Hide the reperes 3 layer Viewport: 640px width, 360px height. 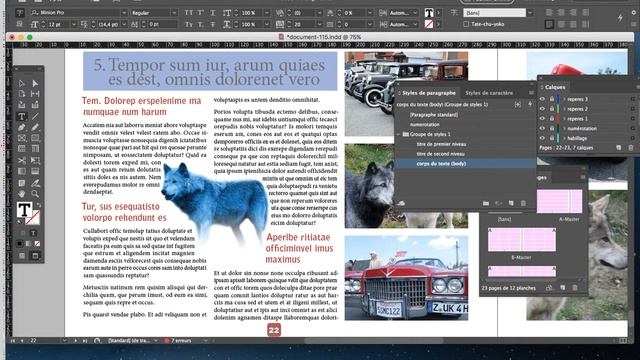pyautogui.click(x=542, y=99)
